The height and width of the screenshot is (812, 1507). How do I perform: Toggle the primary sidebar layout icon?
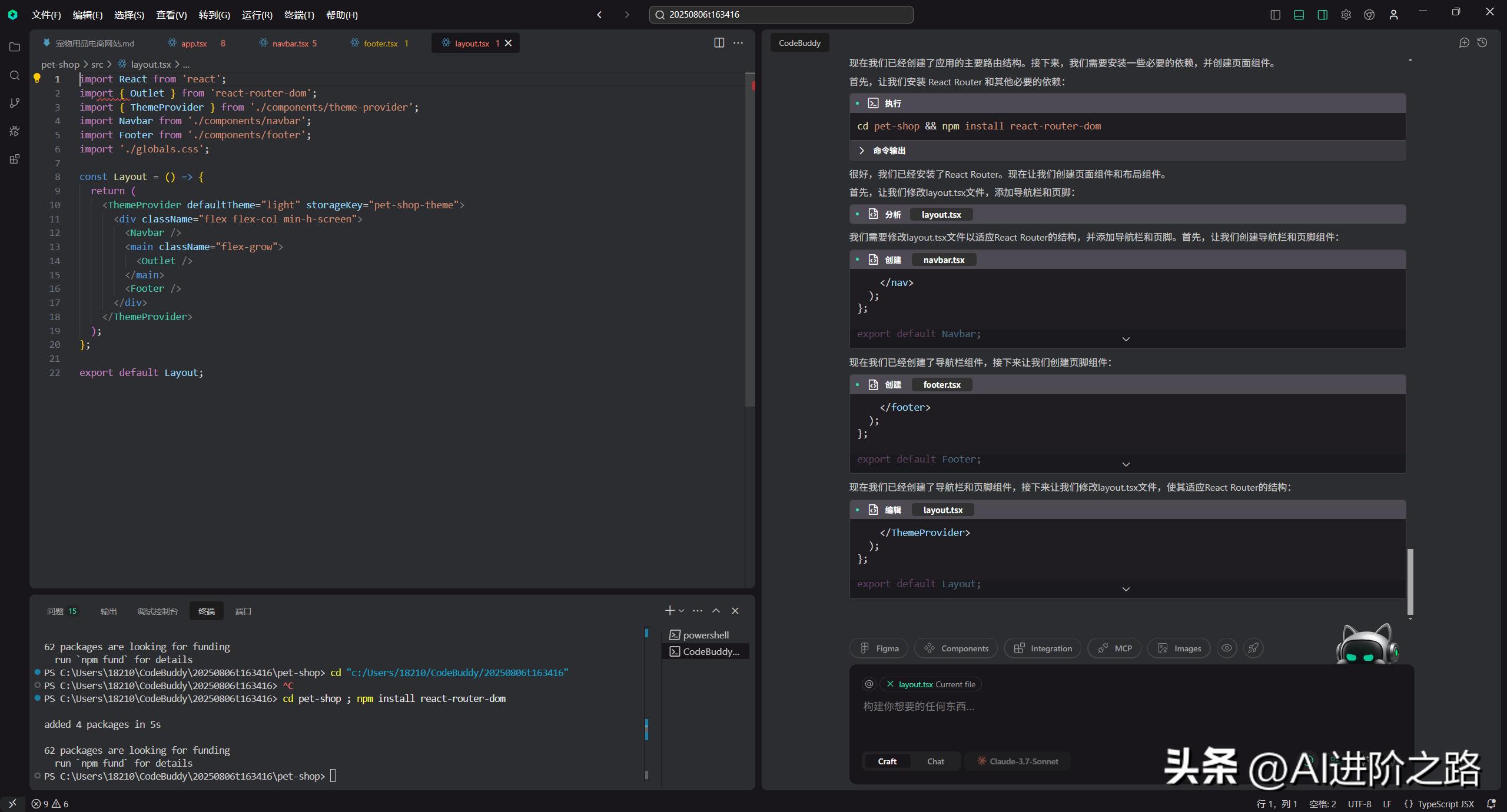pos(1276,15)
